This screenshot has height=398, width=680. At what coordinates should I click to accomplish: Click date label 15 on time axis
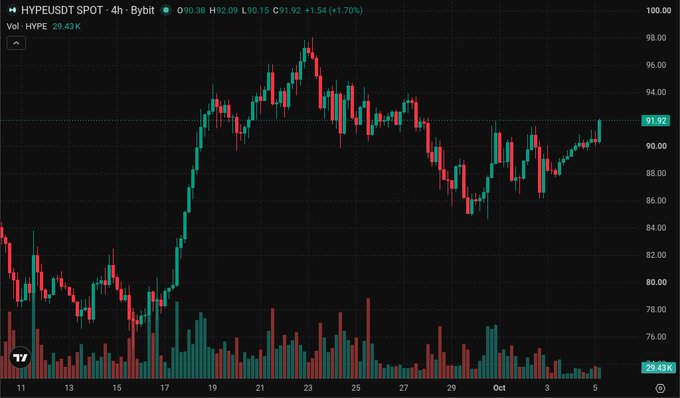tap(117, 388)
